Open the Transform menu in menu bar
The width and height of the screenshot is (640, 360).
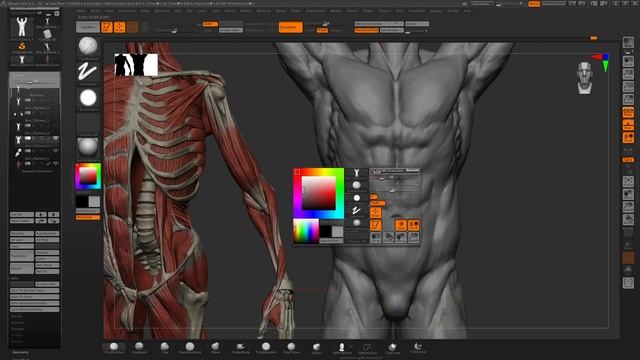pos(416,11)
